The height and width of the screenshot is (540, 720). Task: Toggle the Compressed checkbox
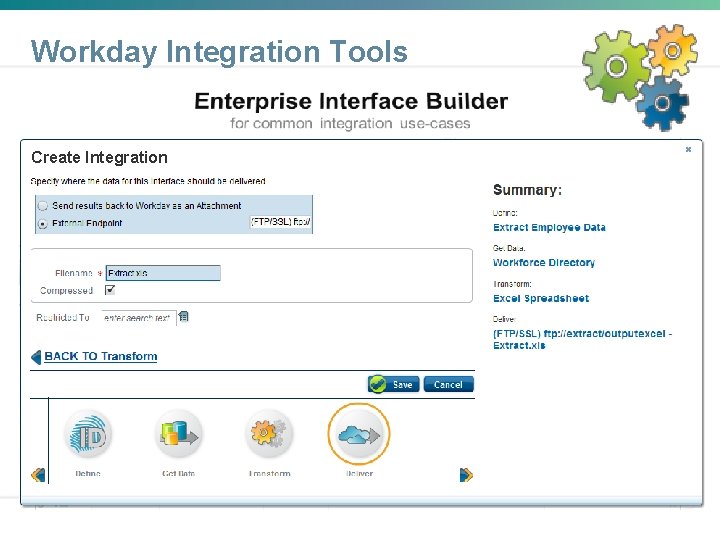coord(110,290)
